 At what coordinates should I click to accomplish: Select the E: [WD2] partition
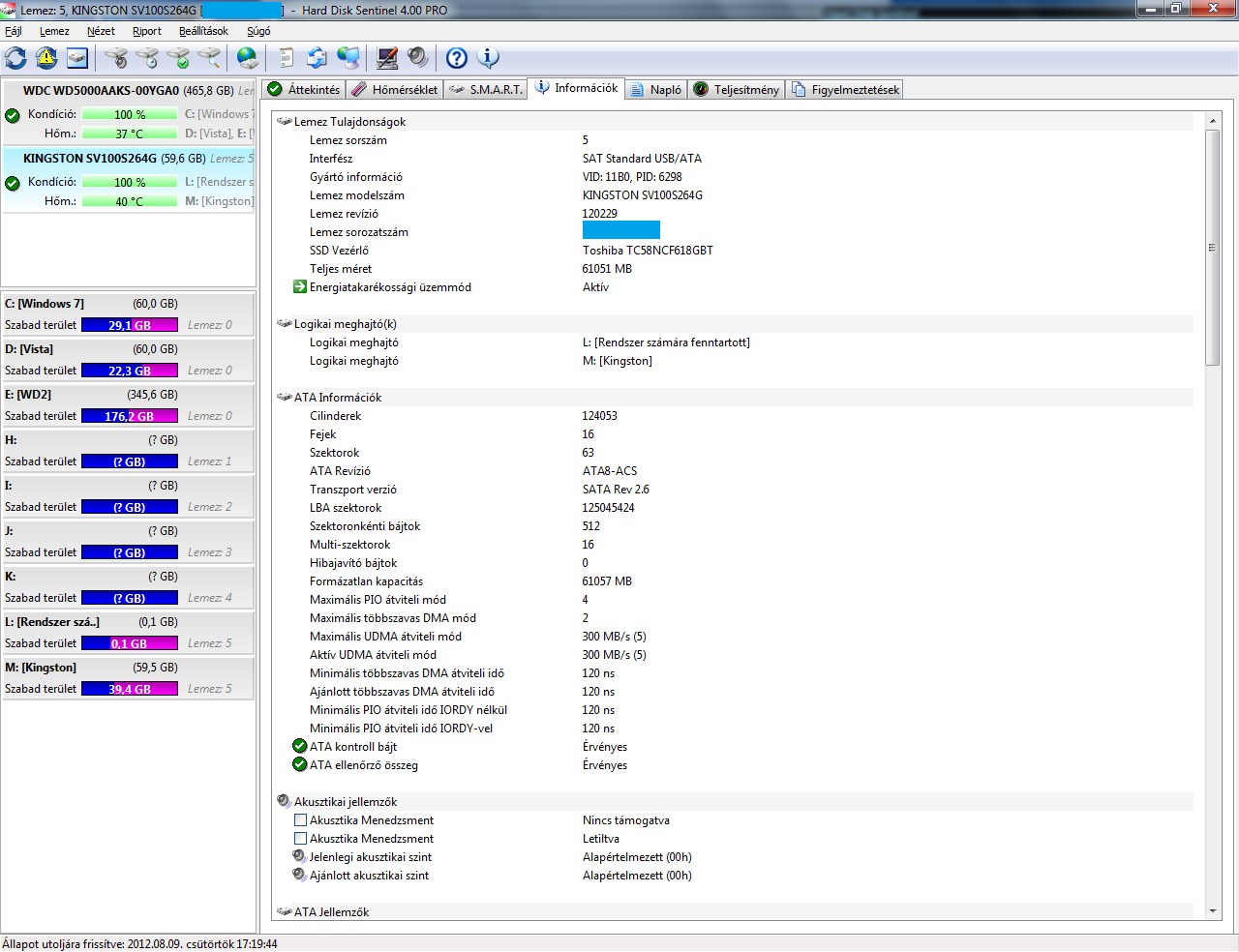(x=129, y=405)
